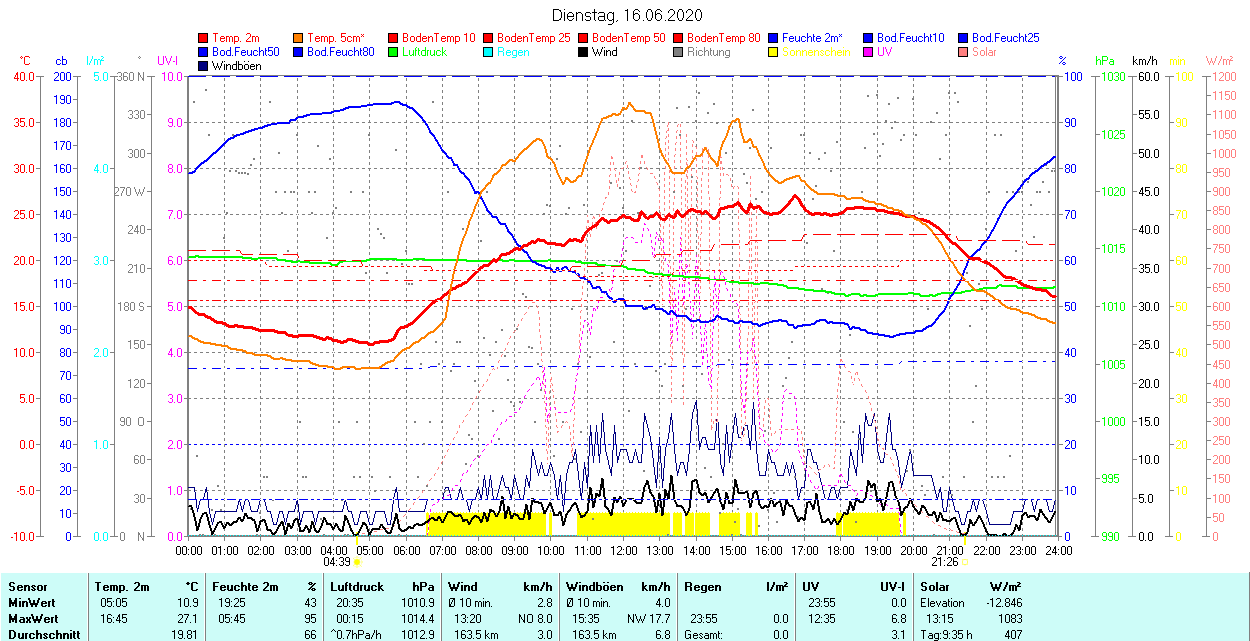1250x641 pixels.
Task: Click the green Luftdruck legend swatch
Action: [x=393, y=52]
